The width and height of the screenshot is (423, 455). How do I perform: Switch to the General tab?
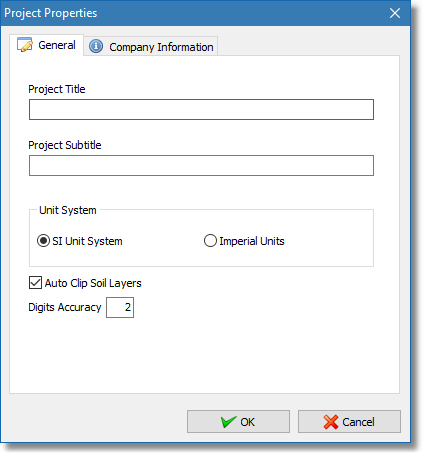[x=46, y=45]
